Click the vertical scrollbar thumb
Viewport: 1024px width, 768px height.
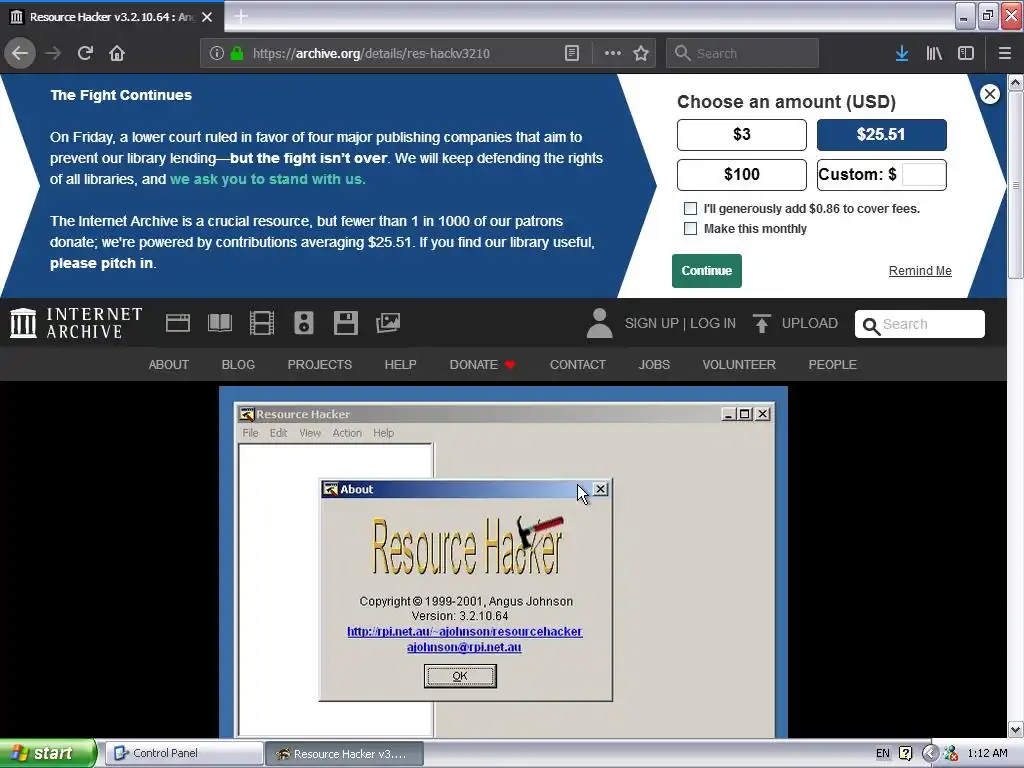pos(1016,185)
